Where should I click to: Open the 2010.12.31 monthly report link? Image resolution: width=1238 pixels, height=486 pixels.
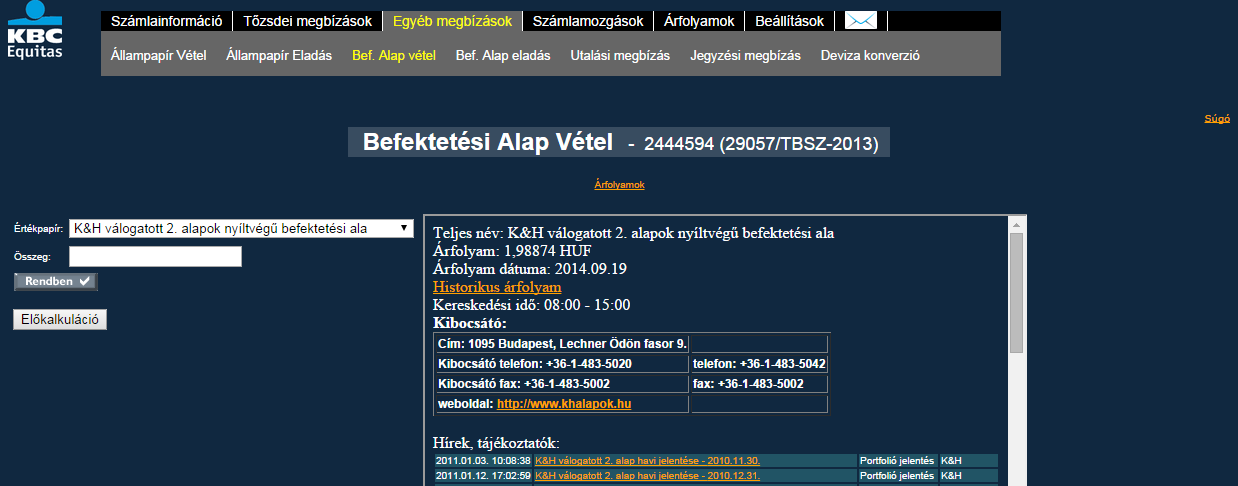pyautogui.click(x=647, y=476)
